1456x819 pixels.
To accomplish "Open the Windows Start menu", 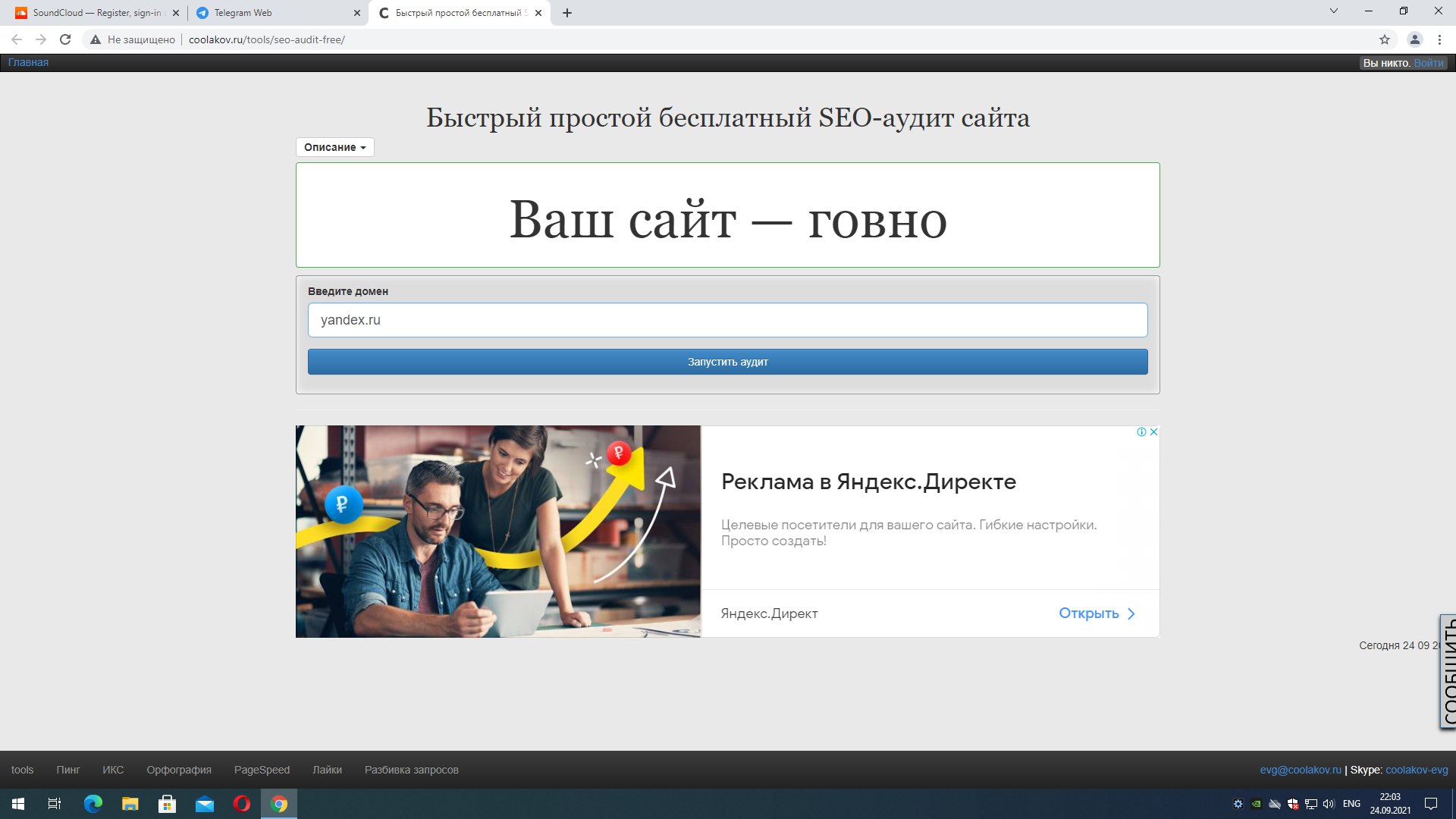I will pyautogui.click(x=18, y=804).
